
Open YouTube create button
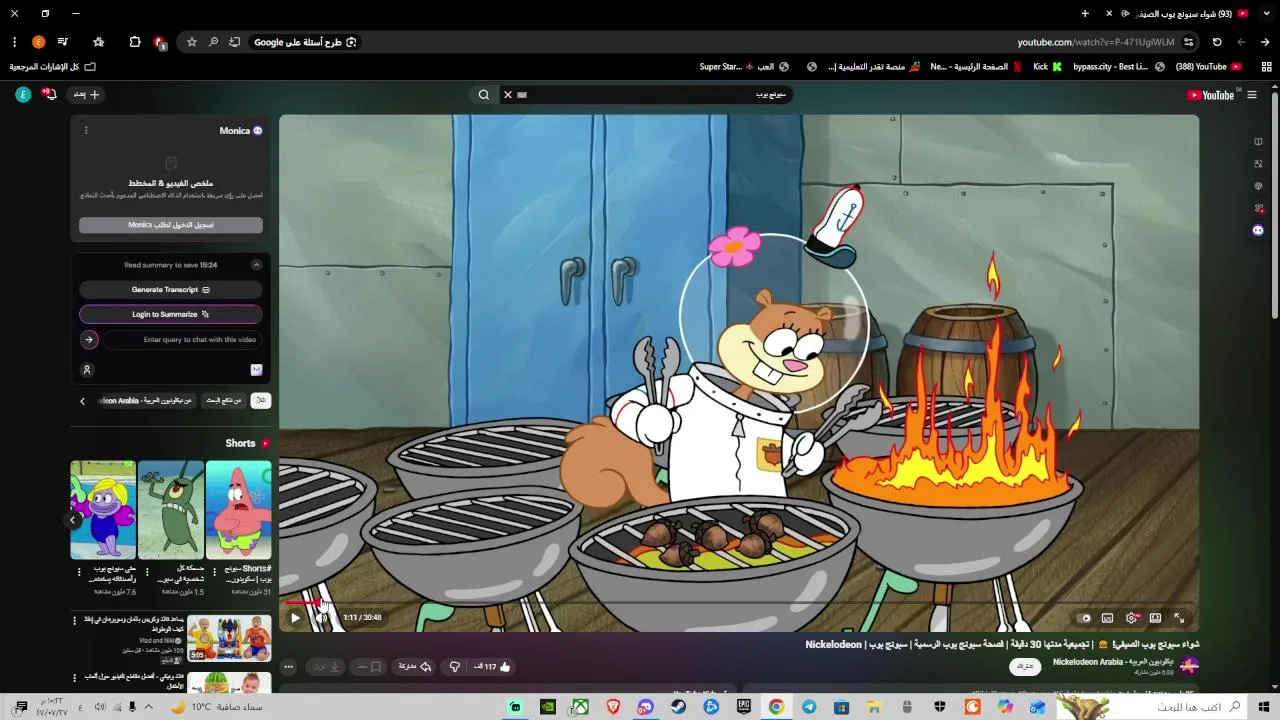click(x=86, y=95)
